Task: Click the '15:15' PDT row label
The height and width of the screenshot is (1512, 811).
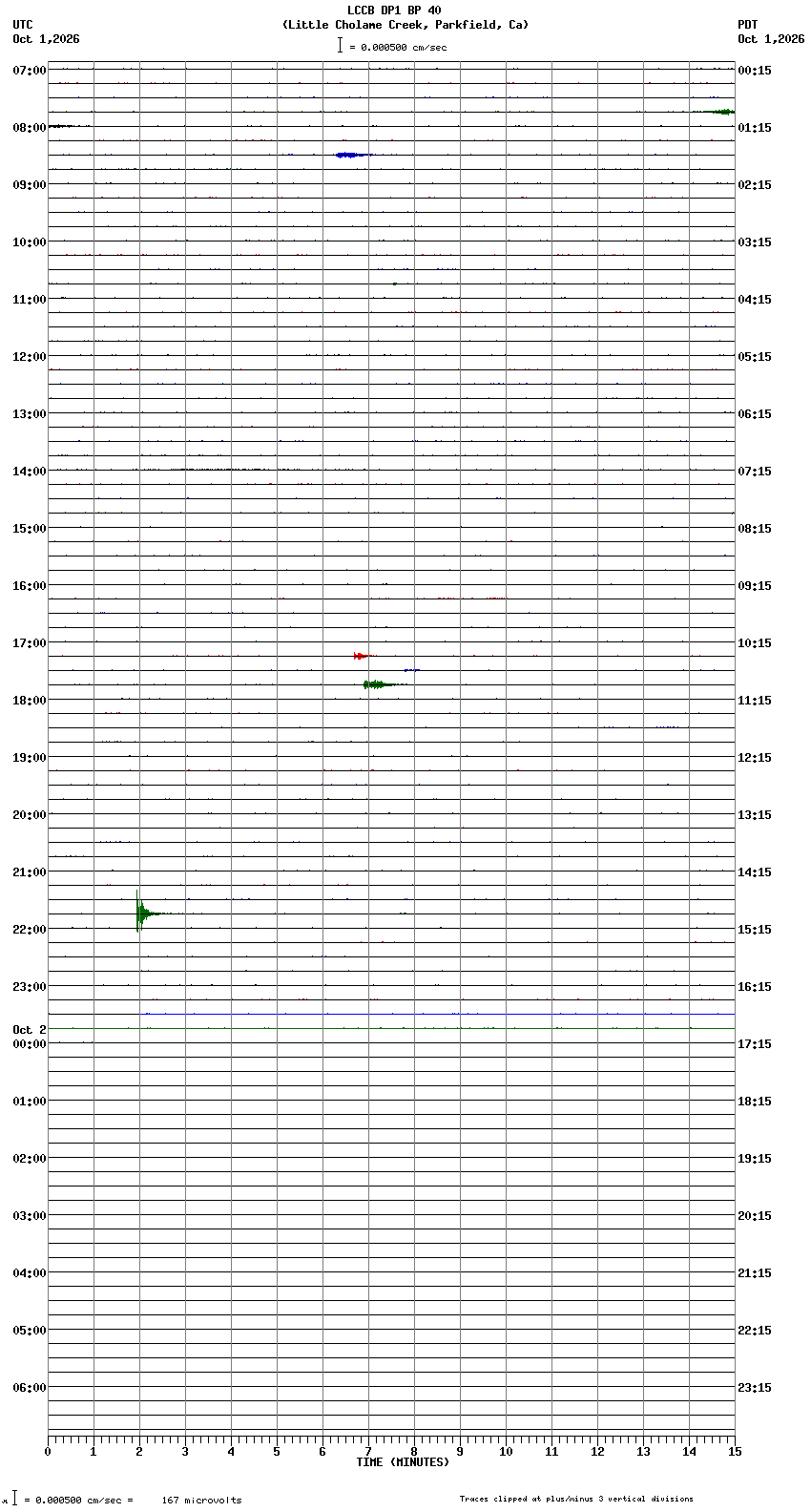Action: 755,930
